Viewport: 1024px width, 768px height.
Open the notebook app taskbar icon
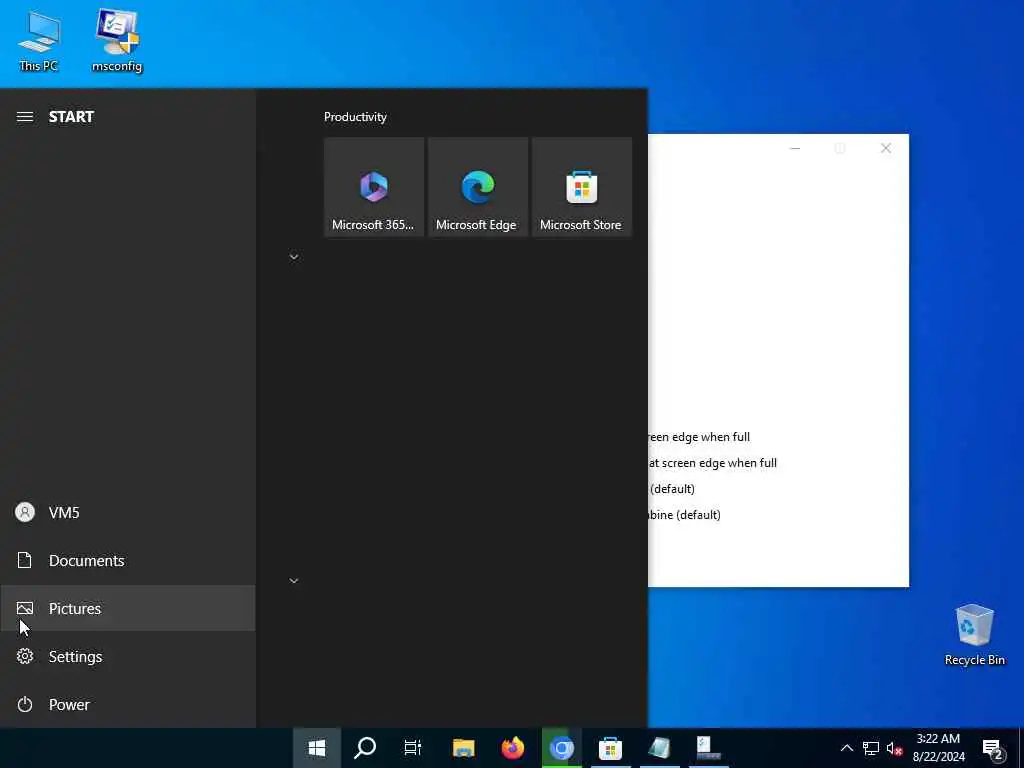(660, 748)
